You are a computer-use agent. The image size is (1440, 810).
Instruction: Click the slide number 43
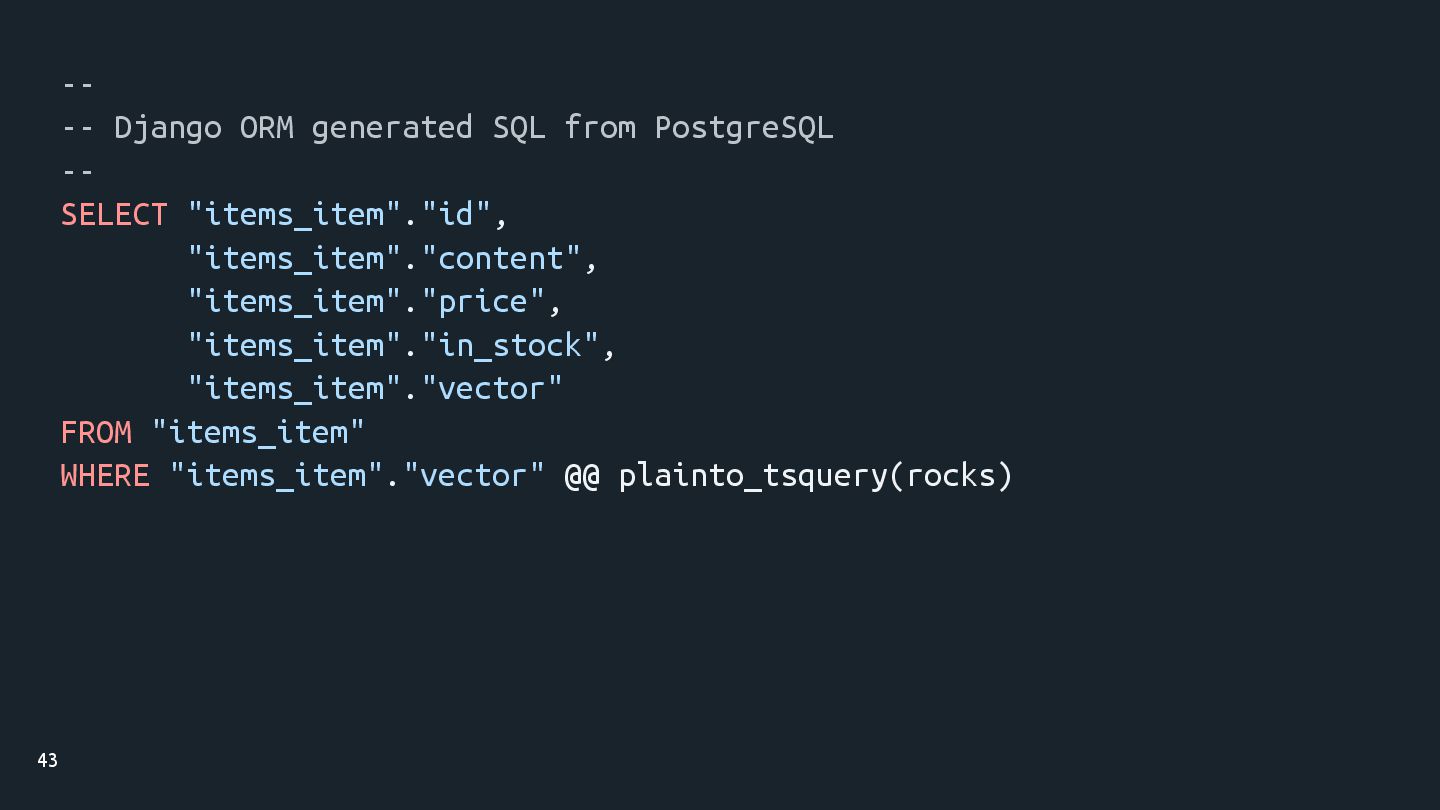click(47, 761)
